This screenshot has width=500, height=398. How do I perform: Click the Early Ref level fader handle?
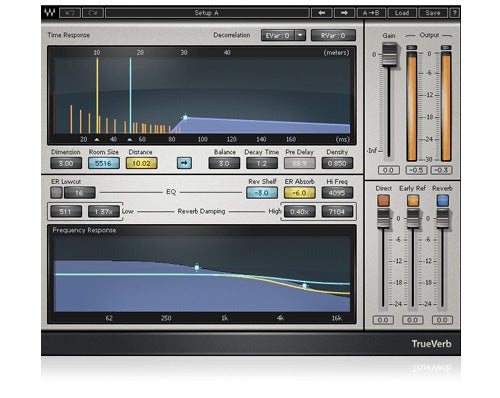click(x=413, y=218)
